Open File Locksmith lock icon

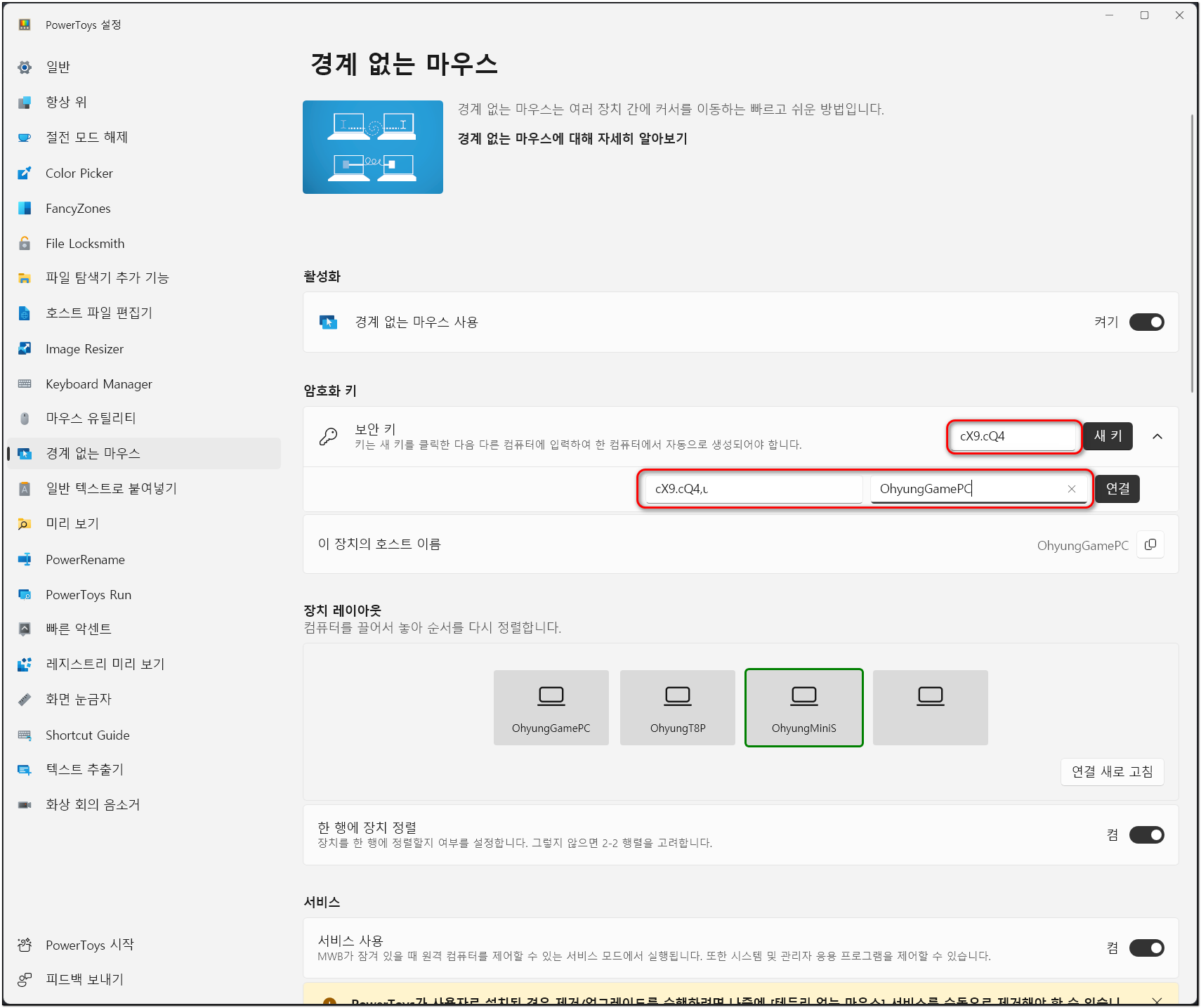[25, 243]
